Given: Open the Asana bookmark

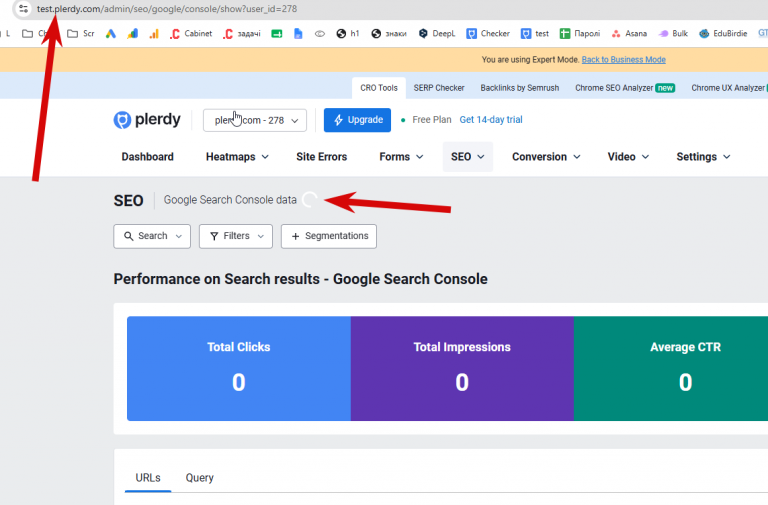Looking at the screenshot, I should (629, 33).
